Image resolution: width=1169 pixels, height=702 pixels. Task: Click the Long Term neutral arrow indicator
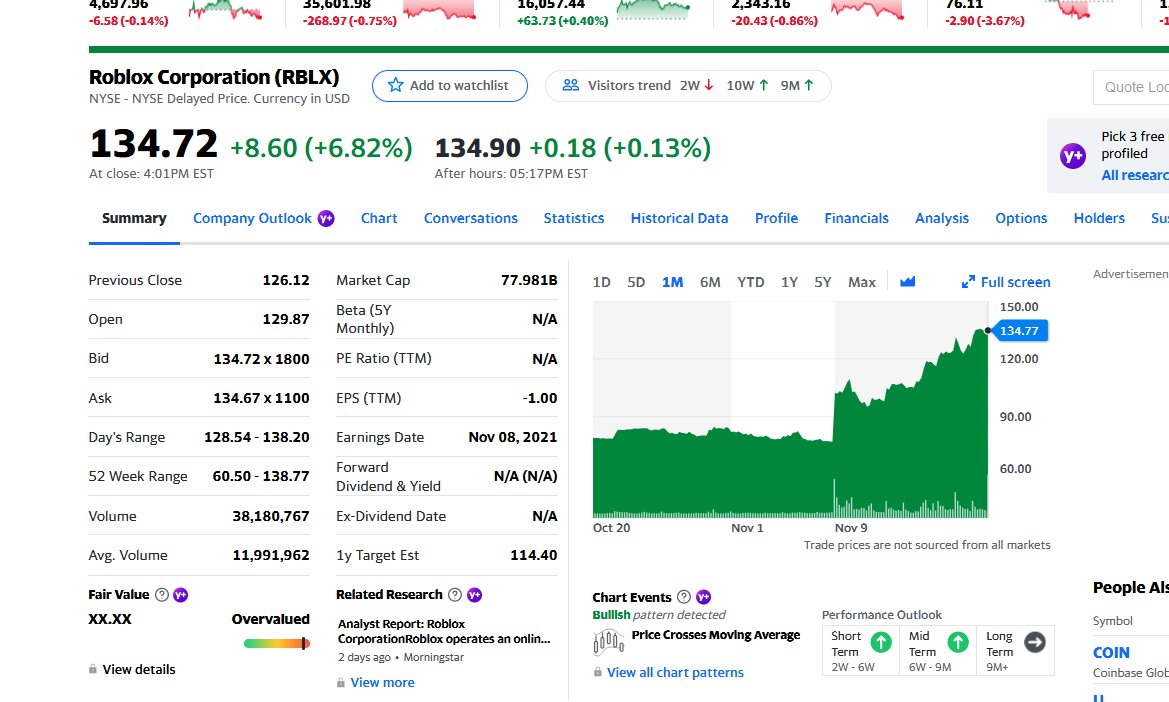(x=1035, y=642)
